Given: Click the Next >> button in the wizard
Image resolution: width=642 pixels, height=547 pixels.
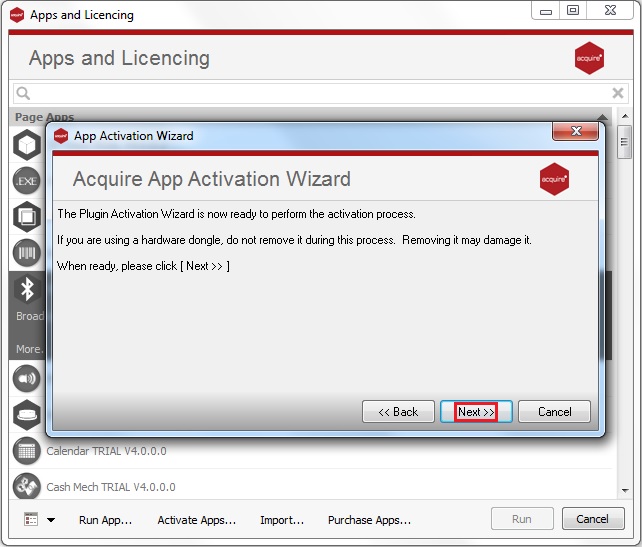Looking at the screenshot, I should [x=476, y=411].
